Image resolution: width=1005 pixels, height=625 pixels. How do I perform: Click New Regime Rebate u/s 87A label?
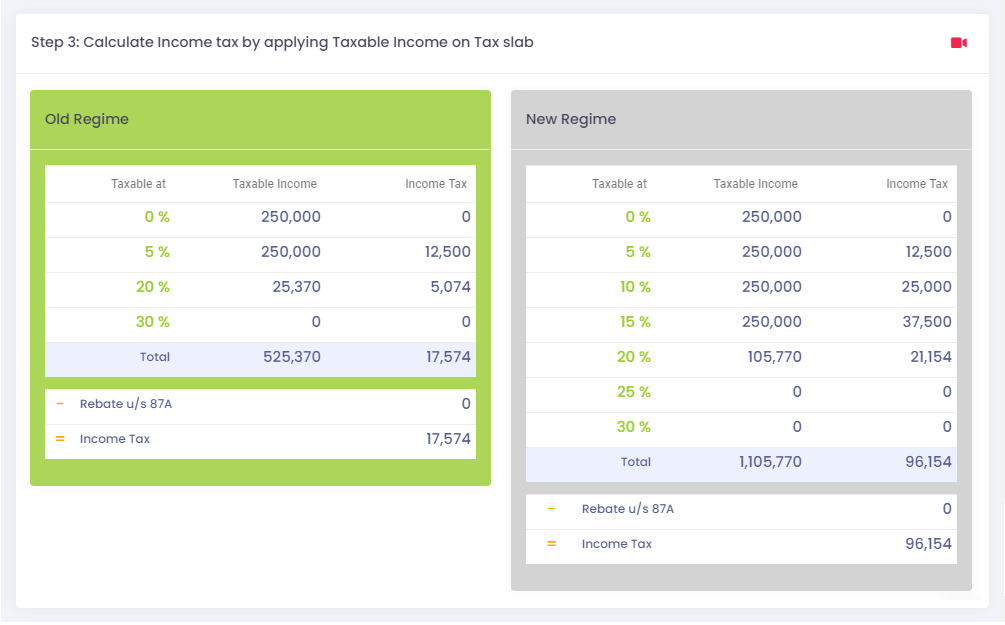(x=627, y=509)
